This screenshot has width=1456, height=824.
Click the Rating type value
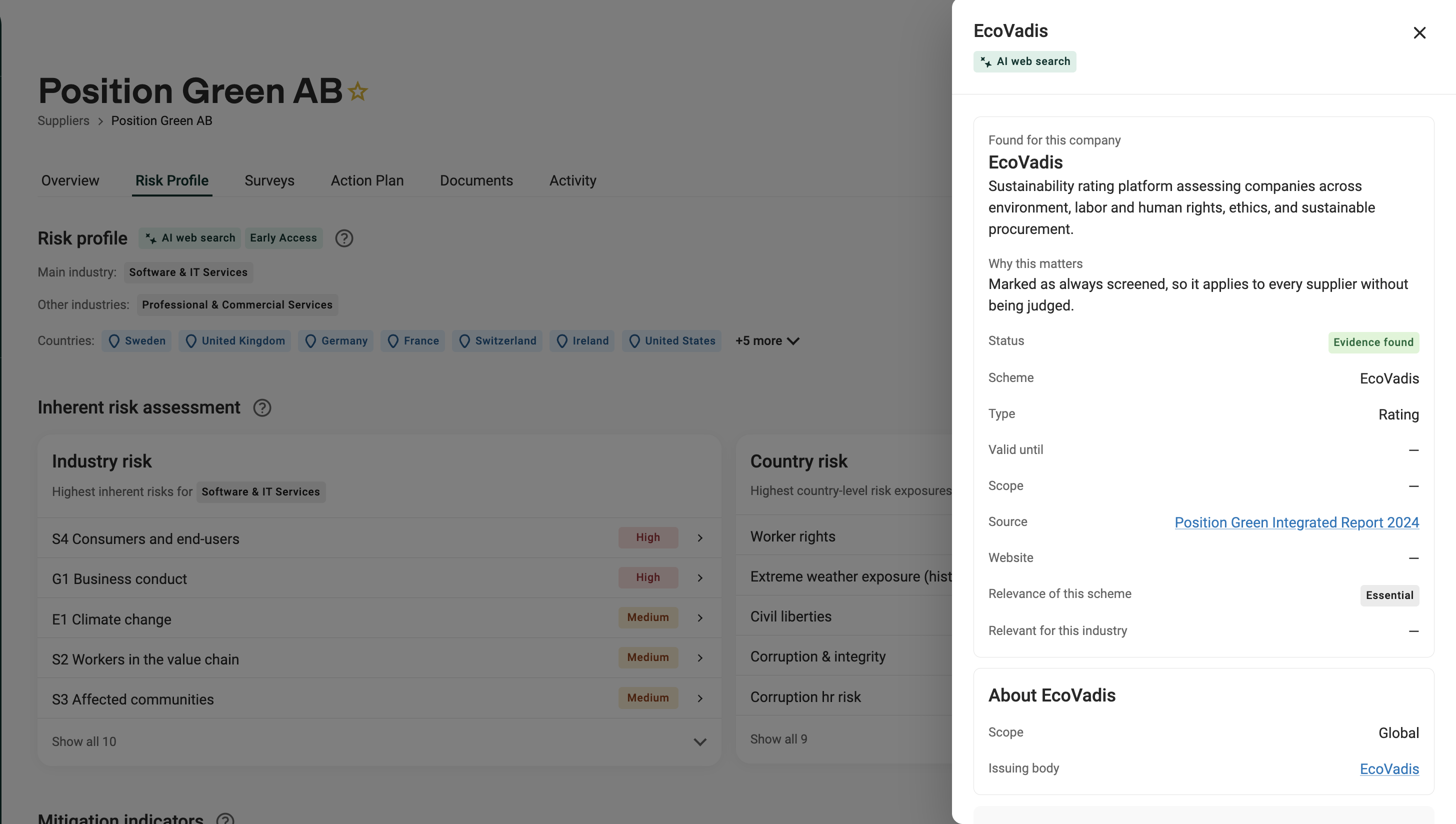tap(1398, 415)
